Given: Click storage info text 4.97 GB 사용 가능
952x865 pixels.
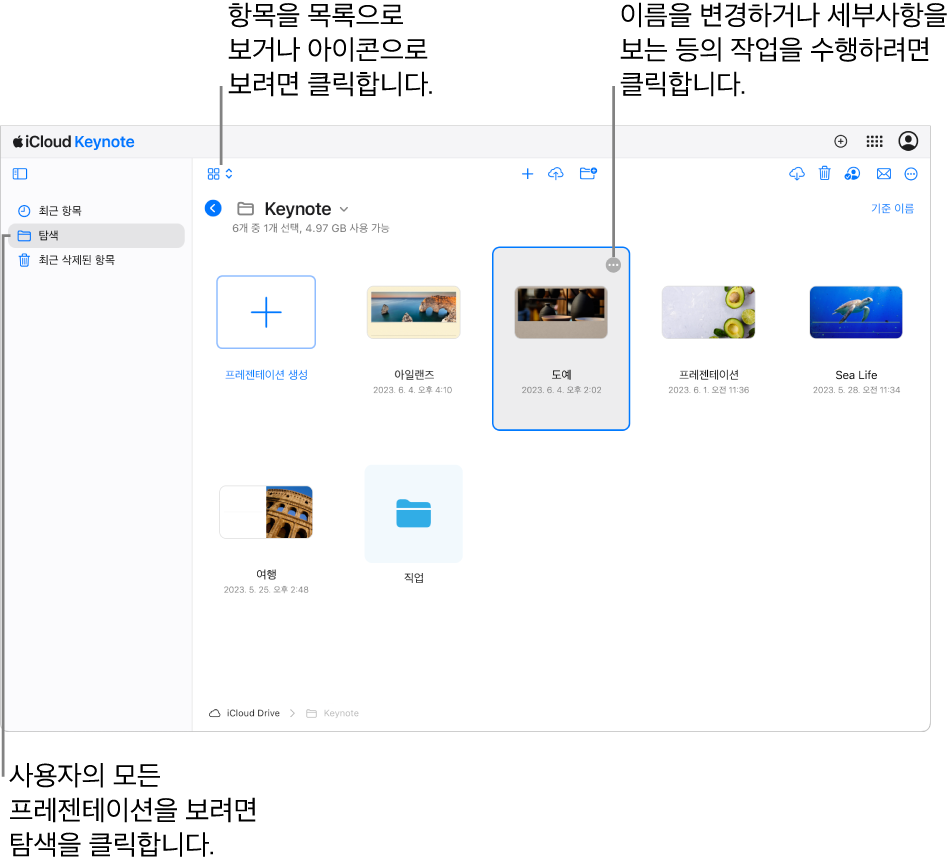Looking at the screenshot, I should (x=347, y=228).
